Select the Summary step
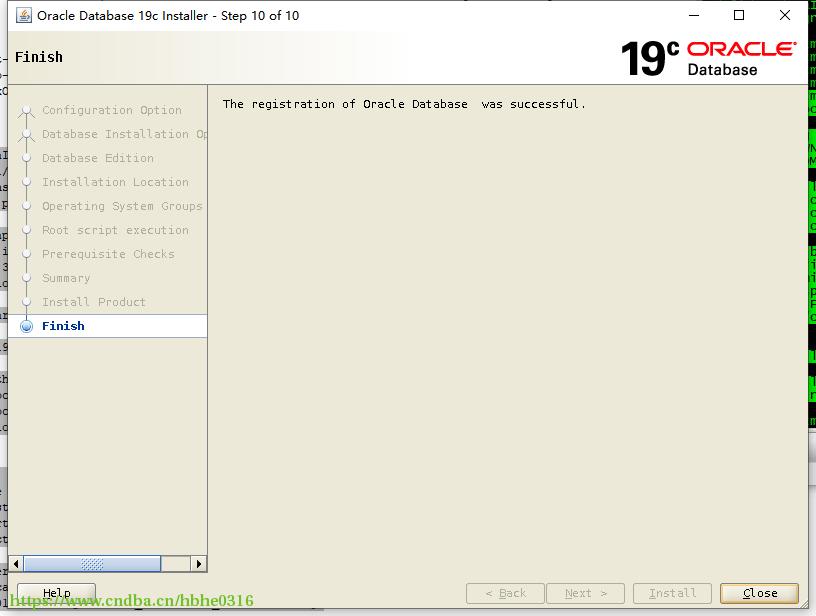Image resolution: width=816 pixels, height=616 pixels. [66, 278]
